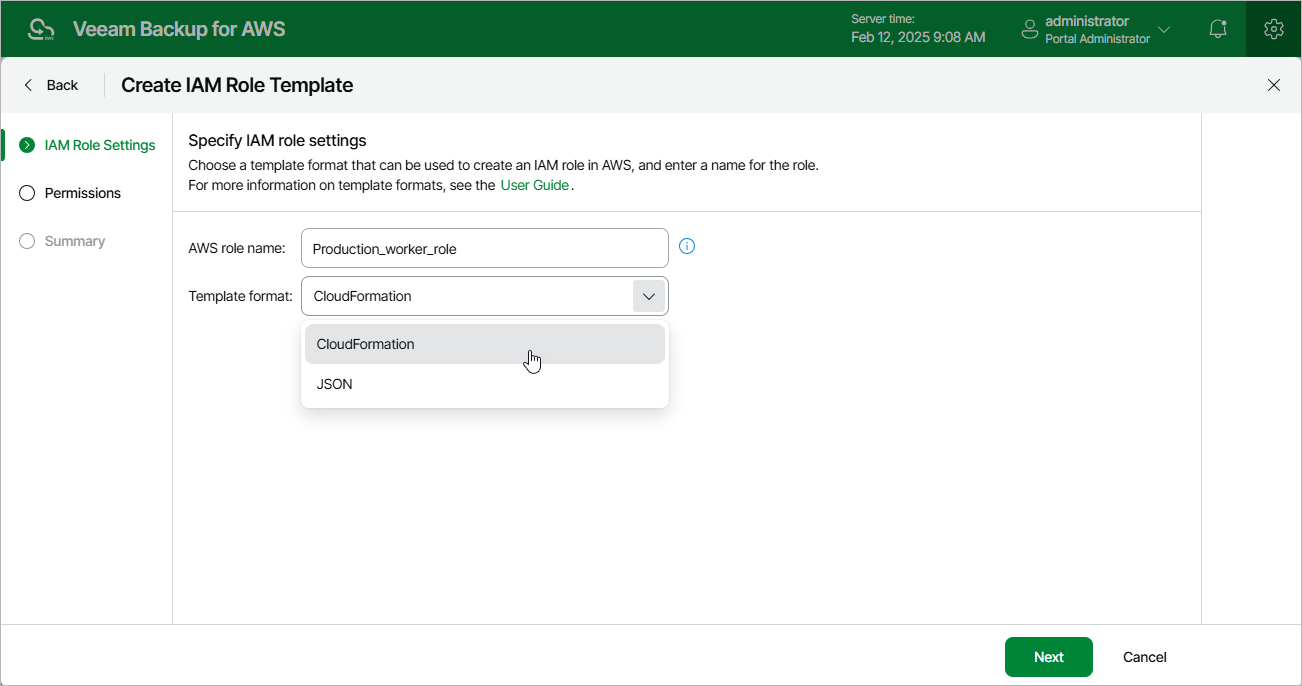Viewport: 1302px width, 686px height.
Task: Choose CloudFormation from the format list
Action: tap(485, 344)
